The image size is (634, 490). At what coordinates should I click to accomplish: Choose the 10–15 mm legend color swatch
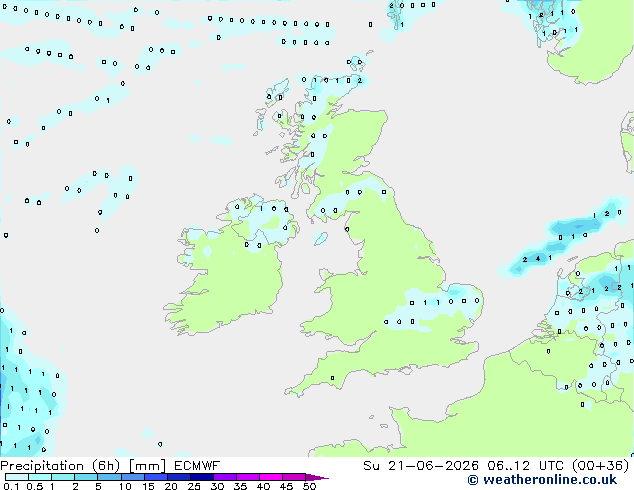[133, 477]
